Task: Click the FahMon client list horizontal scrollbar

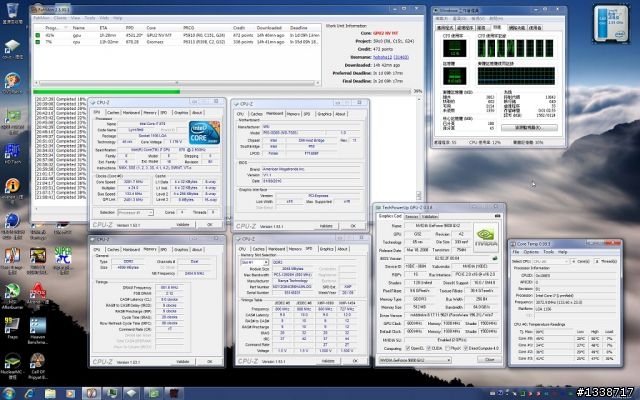Action: click(x=176, y=83)
